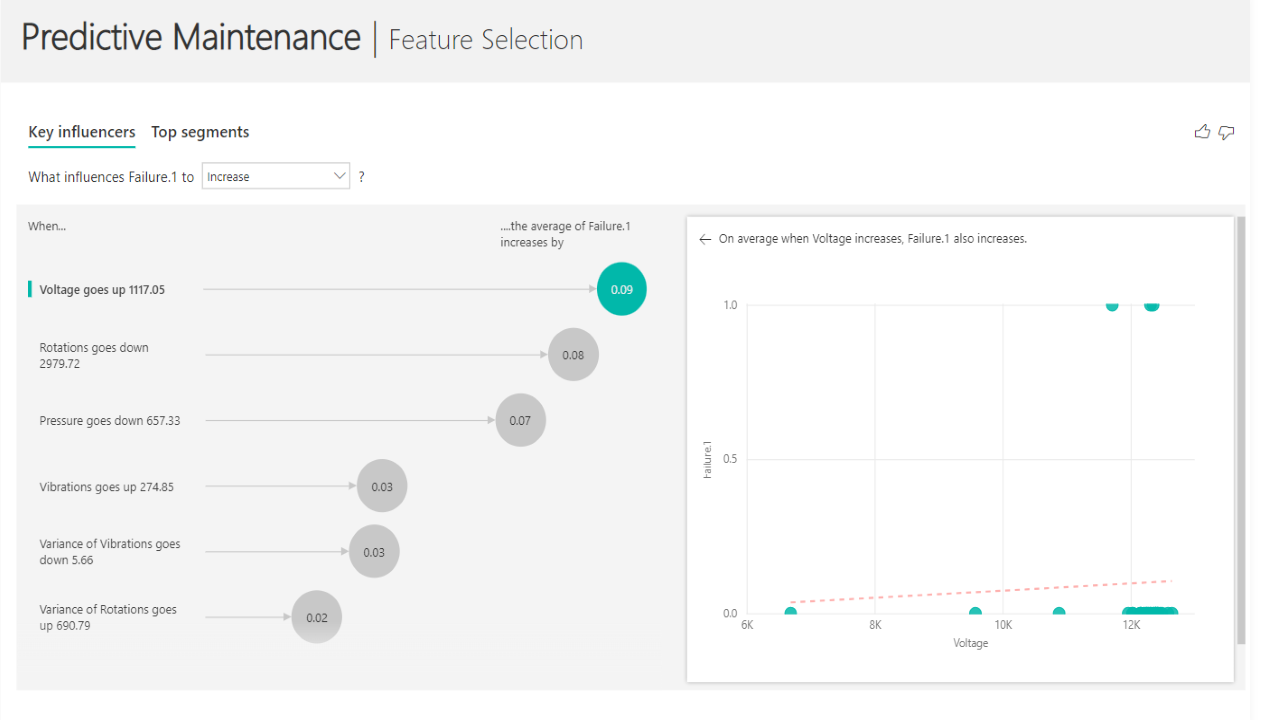The height and width of the screenshot is (720, 1280).
Task: Choose the 'Pressure goes down 657.33' row
Action: (x=110, y=421)
